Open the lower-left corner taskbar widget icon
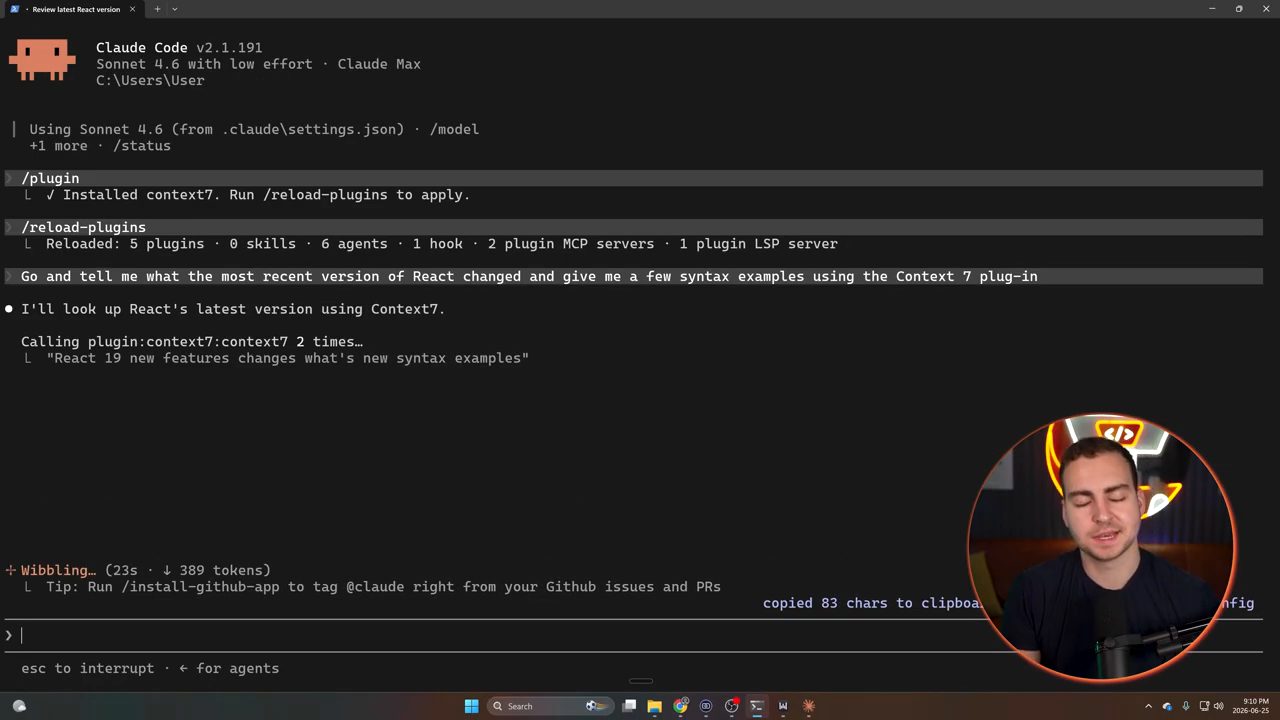Viewport: 1280px width, 720px height. (x=19, y=706)
